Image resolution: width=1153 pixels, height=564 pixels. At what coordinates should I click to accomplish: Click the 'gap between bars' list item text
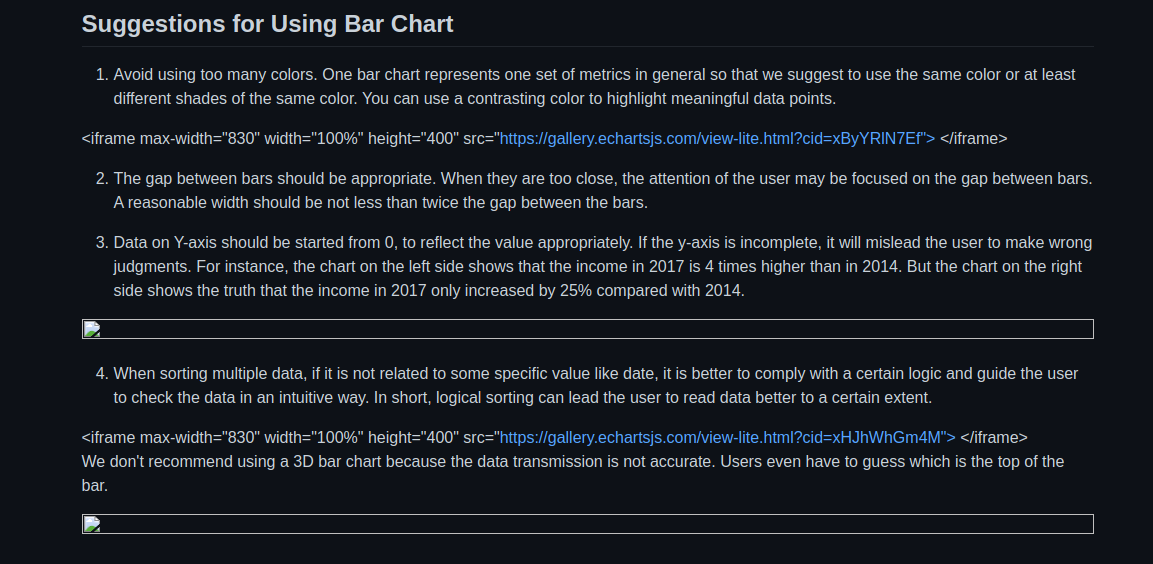603,190
